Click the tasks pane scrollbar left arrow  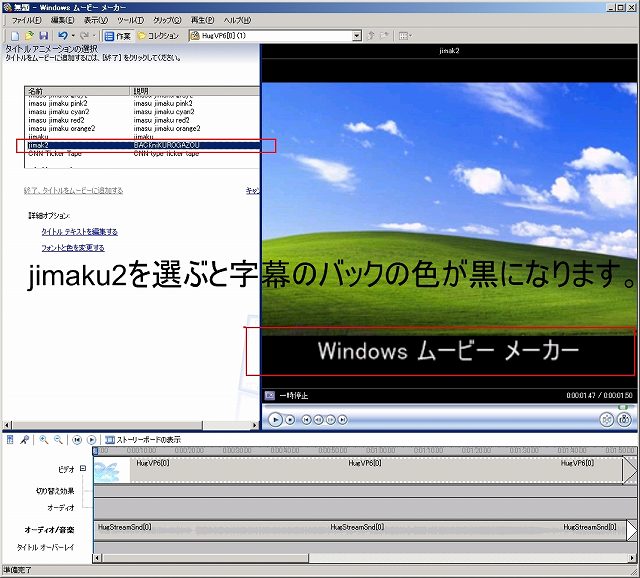click(7, 425)
